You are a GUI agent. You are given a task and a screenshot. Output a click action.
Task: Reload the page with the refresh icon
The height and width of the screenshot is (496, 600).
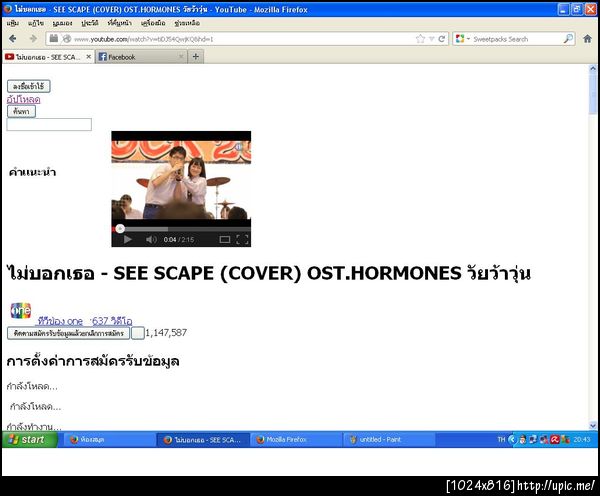442,39
